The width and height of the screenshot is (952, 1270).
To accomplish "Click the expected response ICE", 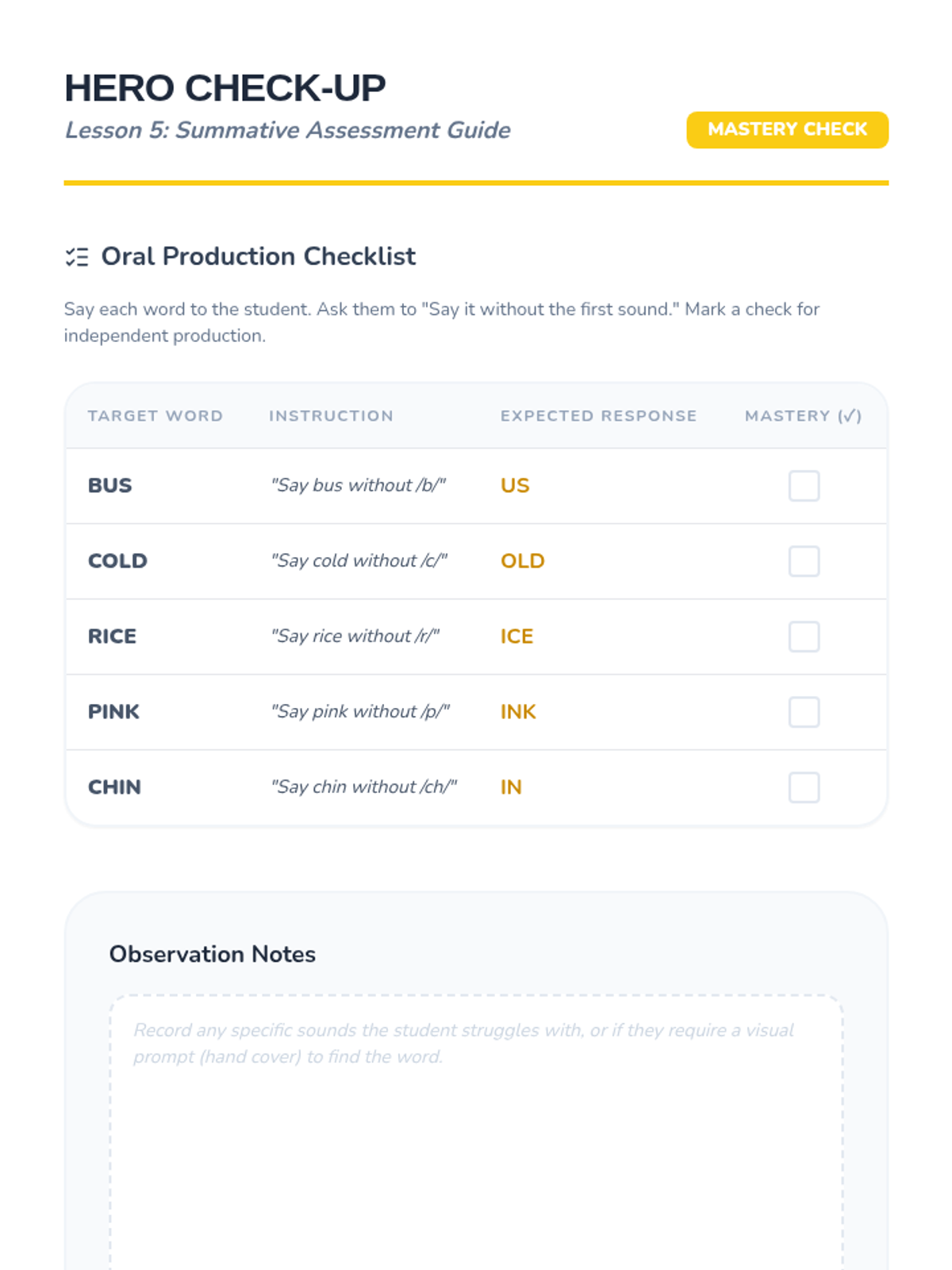I will (x=516, y=637).
